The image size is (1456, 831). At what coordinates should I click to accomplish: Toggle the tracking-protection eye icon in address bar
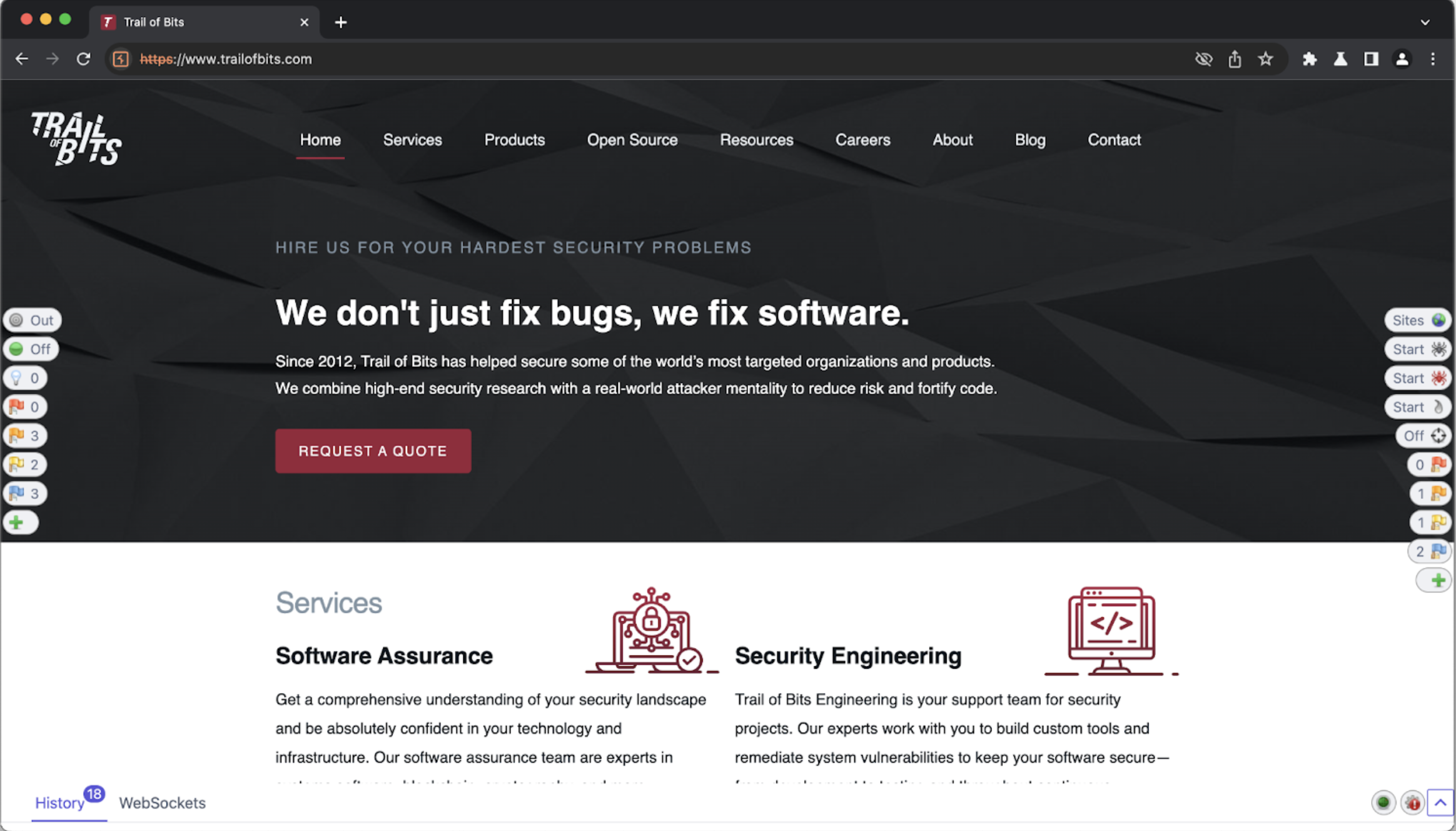[x=1203, y=59]
